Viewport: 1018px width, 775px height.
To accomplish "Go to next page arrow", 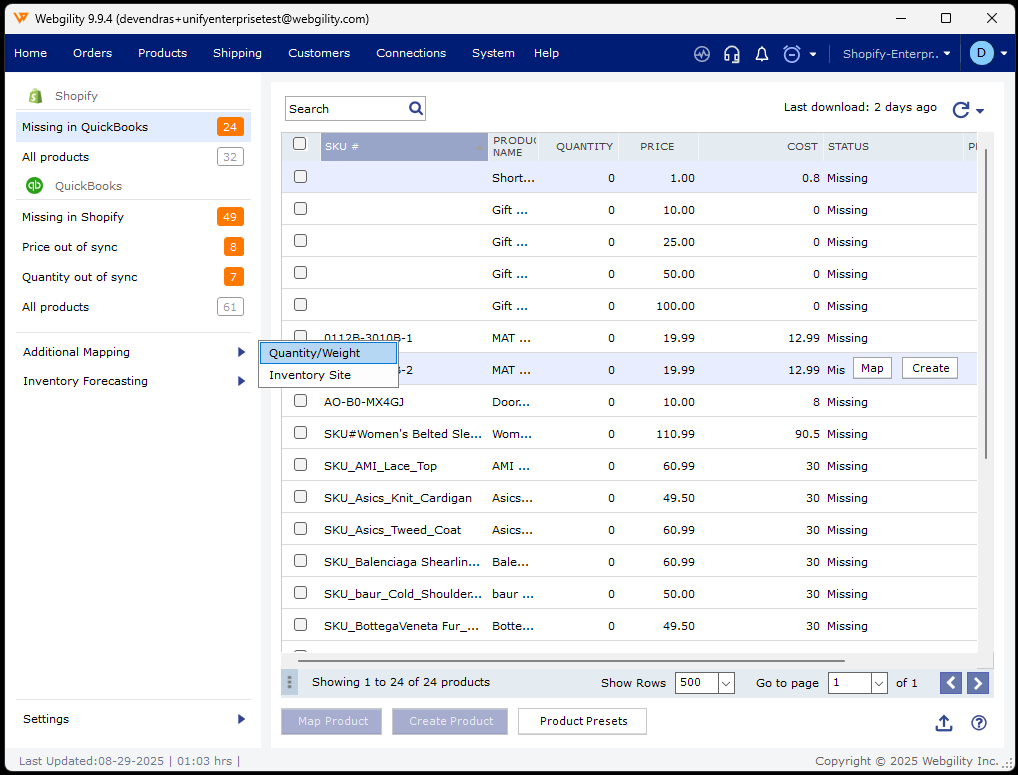I will pos(979,683).
